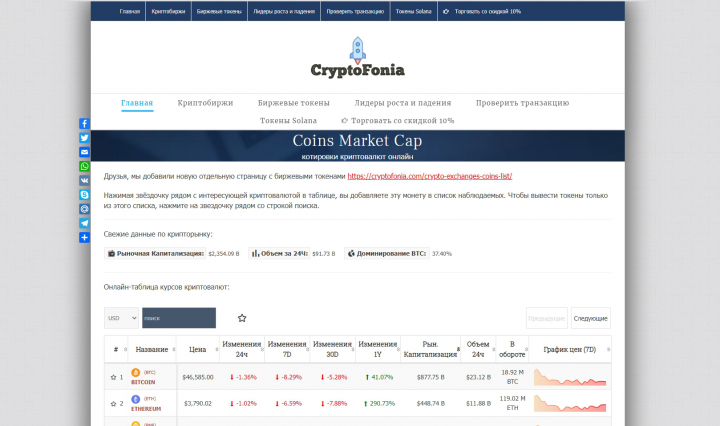Click total market cap value $2,354.09 B
Viewport: 720px width, 426px height.
tap(224, 253)
